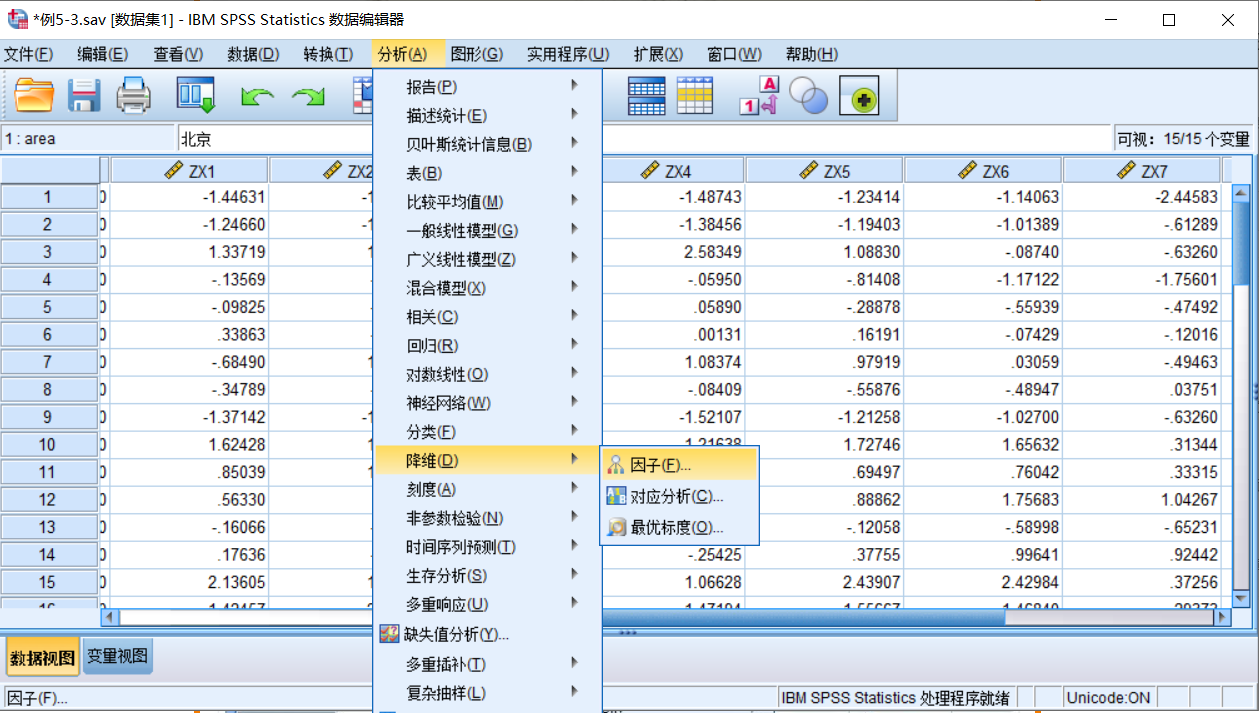Click the Recall recent dialogs icon
Viewport: 1259px width, 713px height.
click(x=196, y=96)
